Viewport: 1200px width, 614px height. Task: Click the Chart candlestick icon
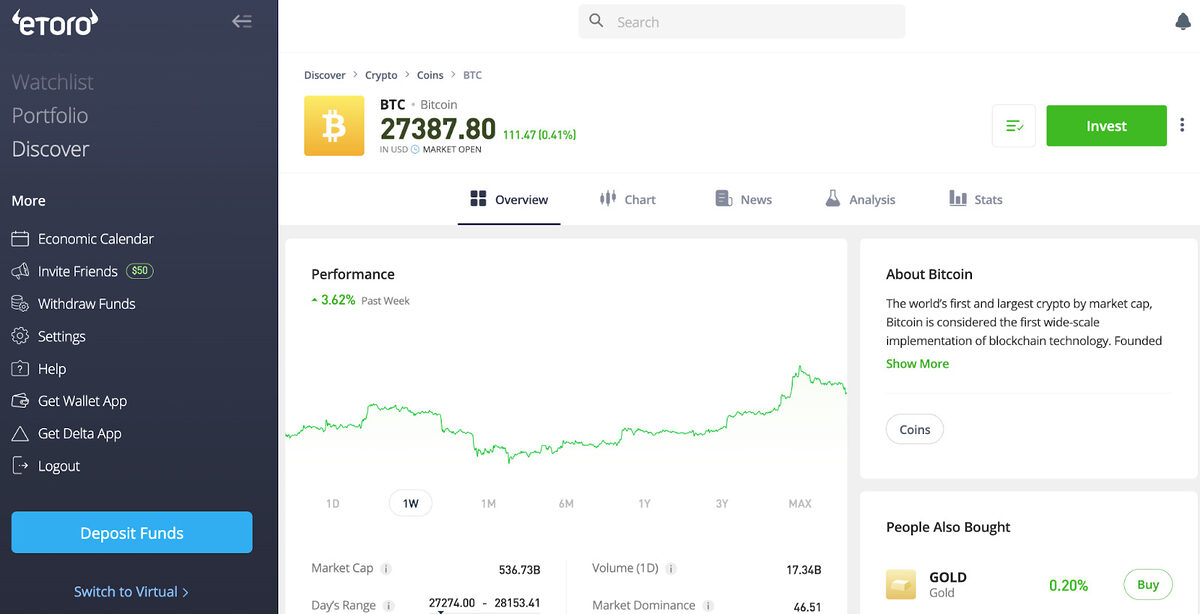pos(608,199)
